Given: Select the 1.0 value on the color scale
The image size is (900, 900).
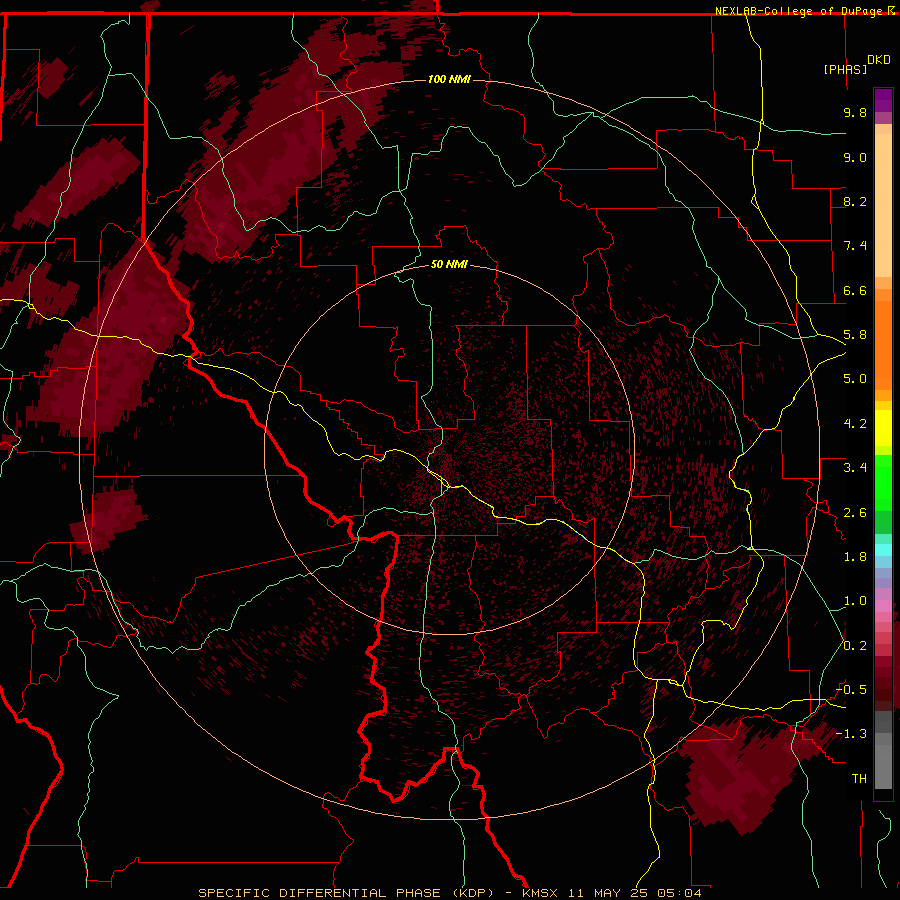Looking at the screenshot, I should pyautogui.click(x=855, y=601).
